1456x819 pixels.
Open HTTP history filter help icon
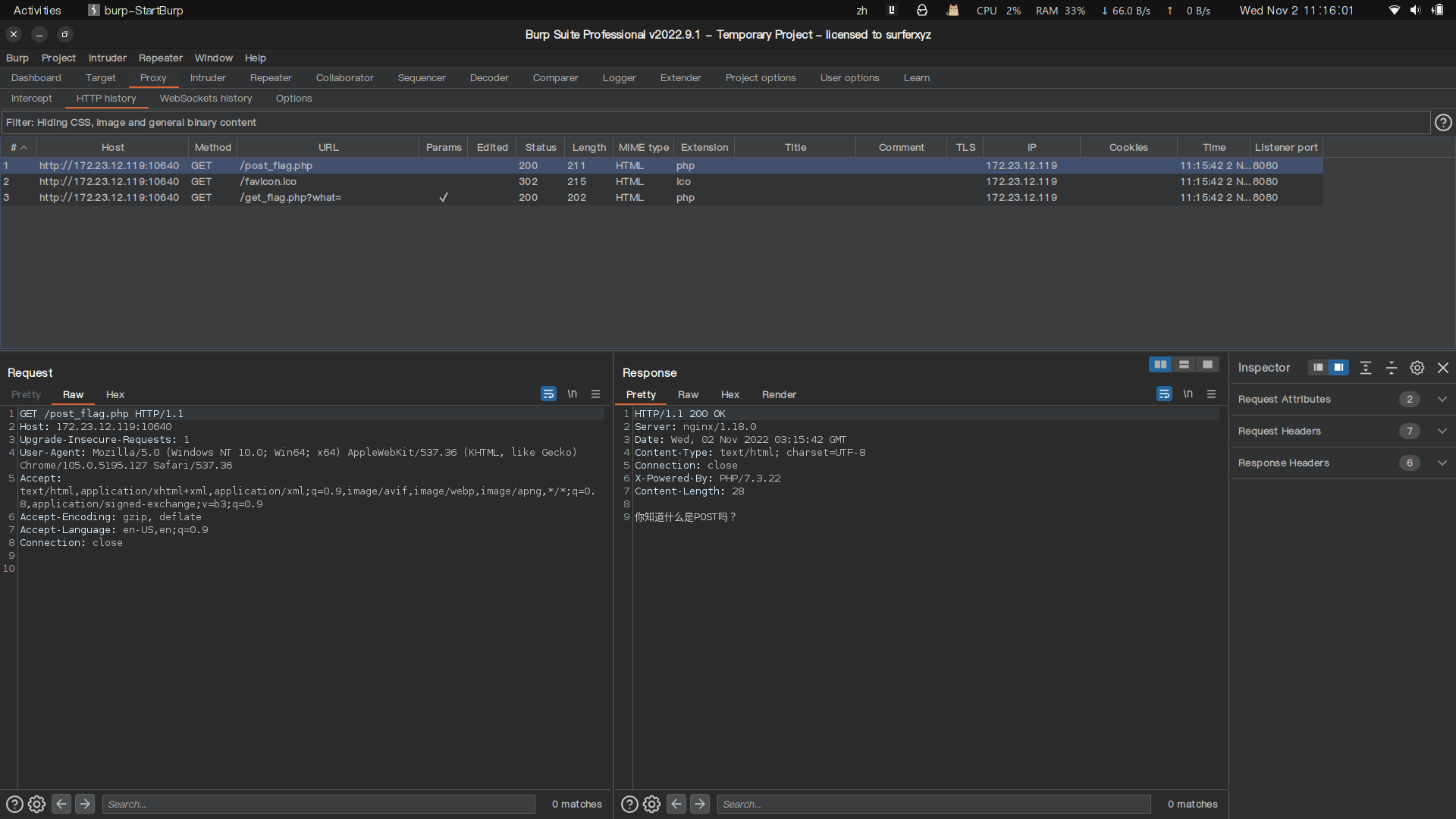1443,123
